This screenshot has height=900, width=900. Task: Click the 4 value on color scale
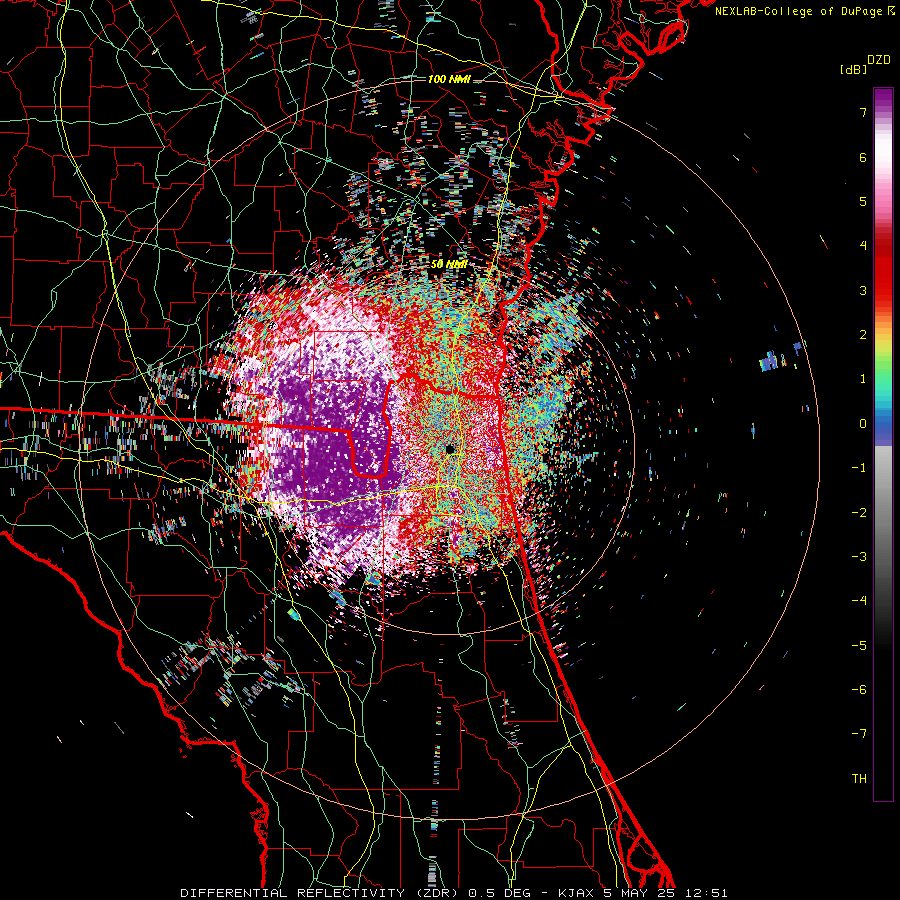pyautogui.click(x=863, y=246)
